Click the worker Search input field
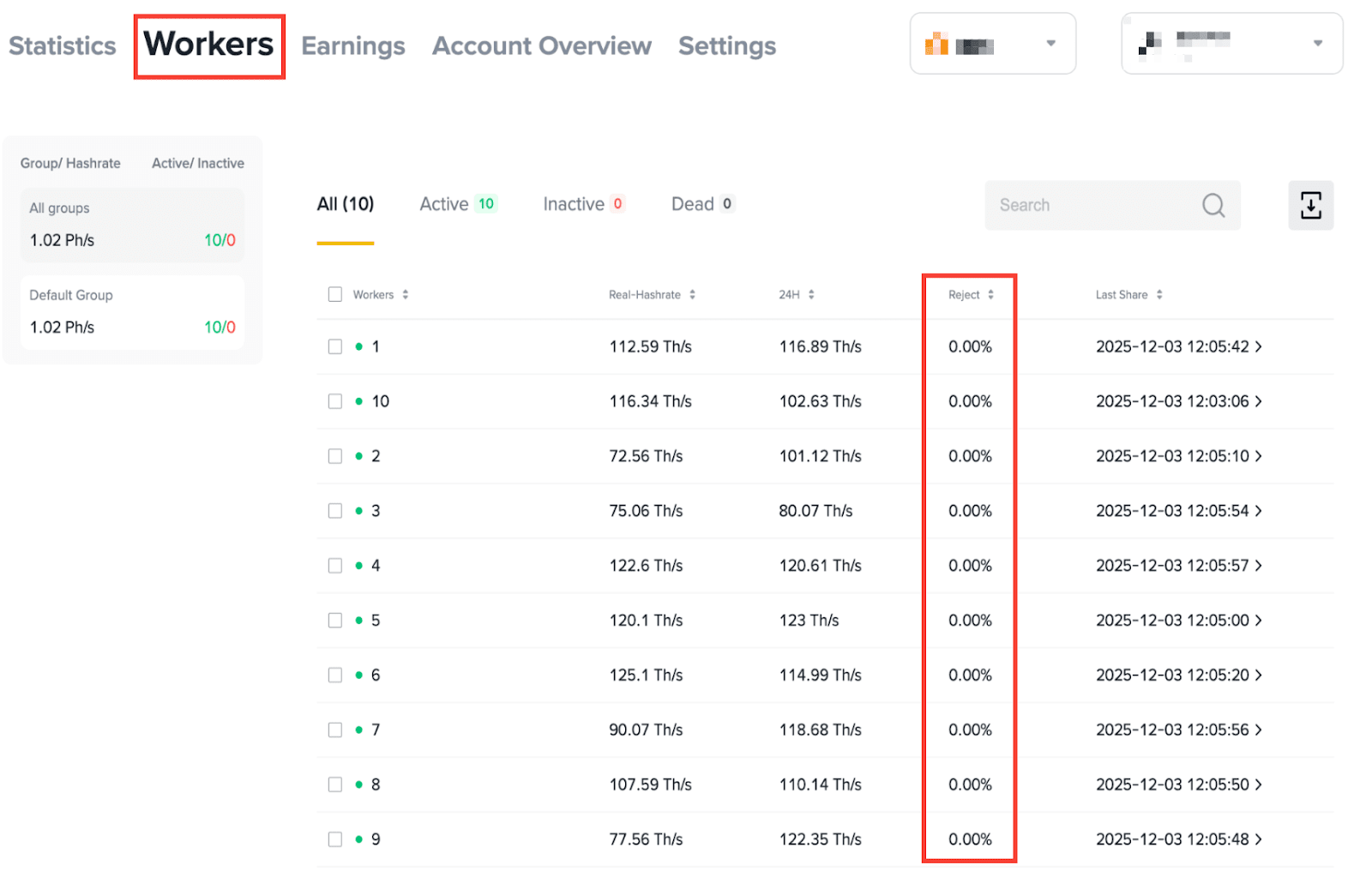The width and height of the screenshot is (1372, 871). point(1113,205)
